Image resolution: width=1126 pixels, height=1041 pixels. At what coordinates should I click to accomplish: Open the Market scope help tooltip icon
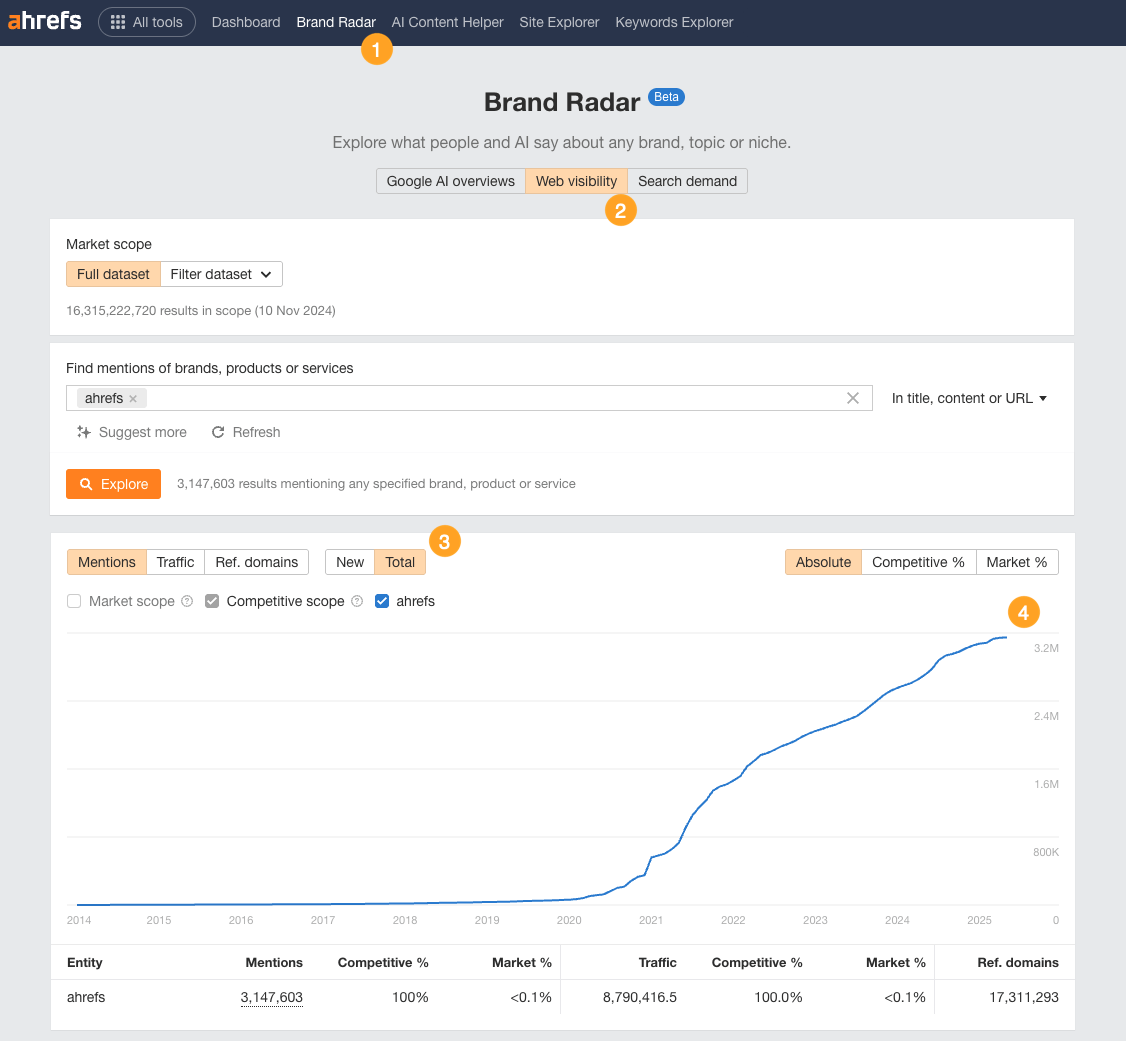tap(186, 601)
